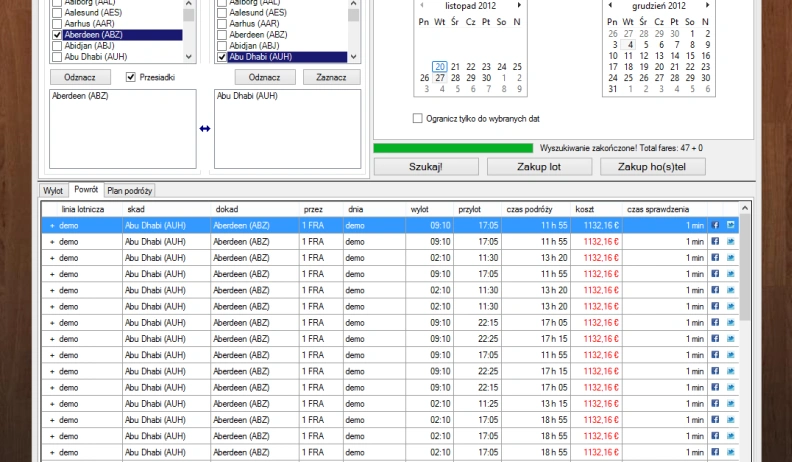Click down arrow of origin airport list scrollbar
The height and width of the screenshot is (462, 792).
[189, 57]
